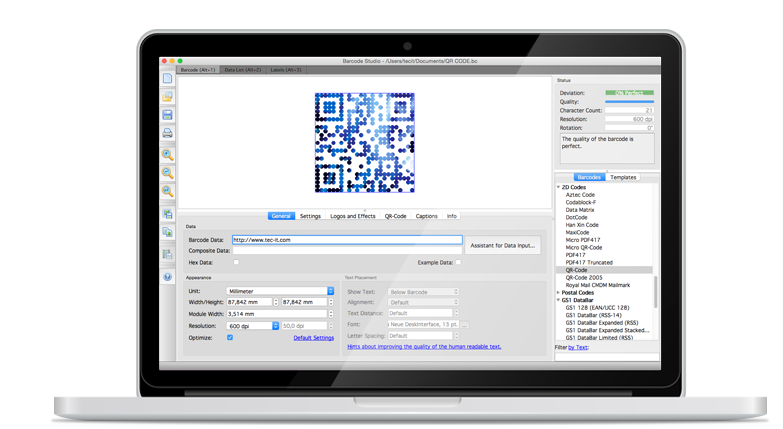Image resolution: width=783 pixels, height=429 pixels.
Task: Click the Assistant for Data Input button
Action: pos(502,245)
